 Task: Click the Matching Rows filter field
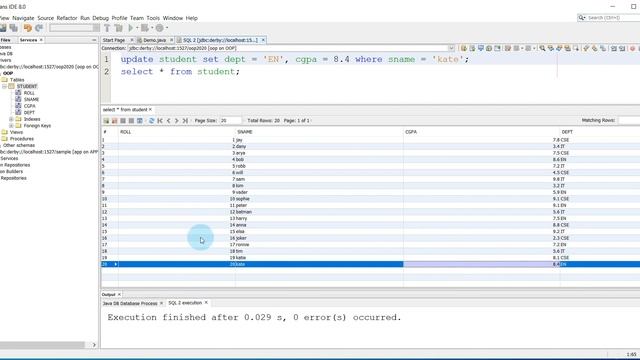pos(629,120)
